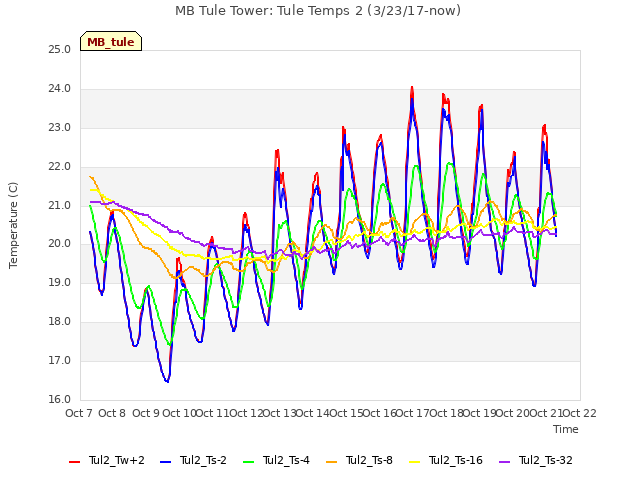Image resolution: width=640 pixels, height=480 pixels.
Task: Toggle Tul2_Ts-4 legend entry
Action: tap(276, 461)
